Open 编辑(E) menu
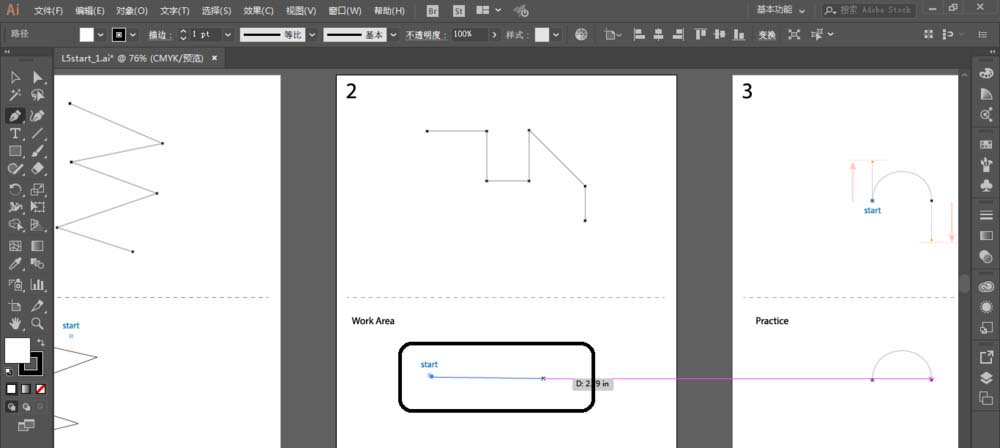This screenshot has width=1000, height=448. click(x=90, y=11)
